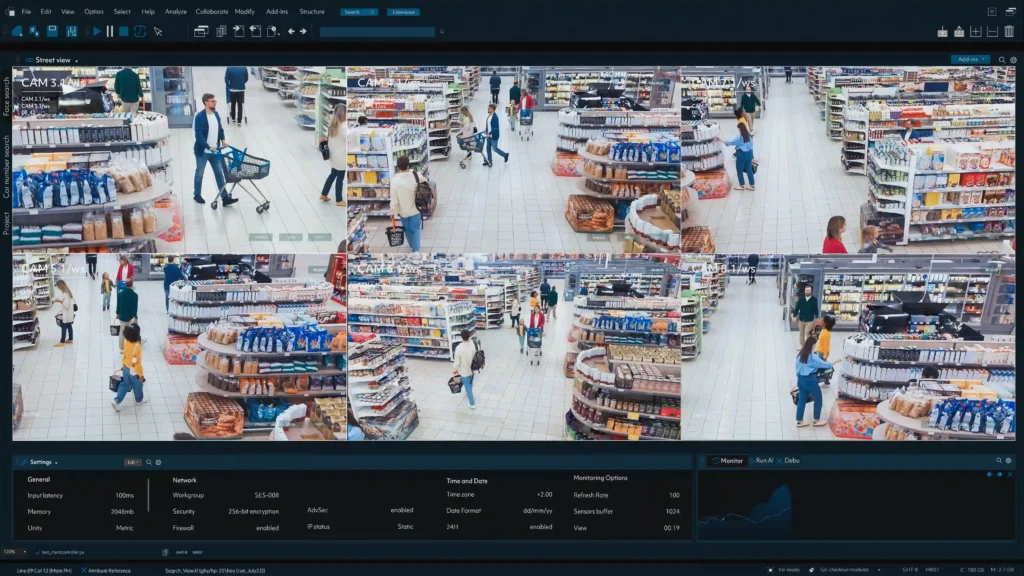The width and height of the screenshot is (1024, 576).
Task: Open the Collaborate menu
Action: pyautogui.click(x=211, y=12)
